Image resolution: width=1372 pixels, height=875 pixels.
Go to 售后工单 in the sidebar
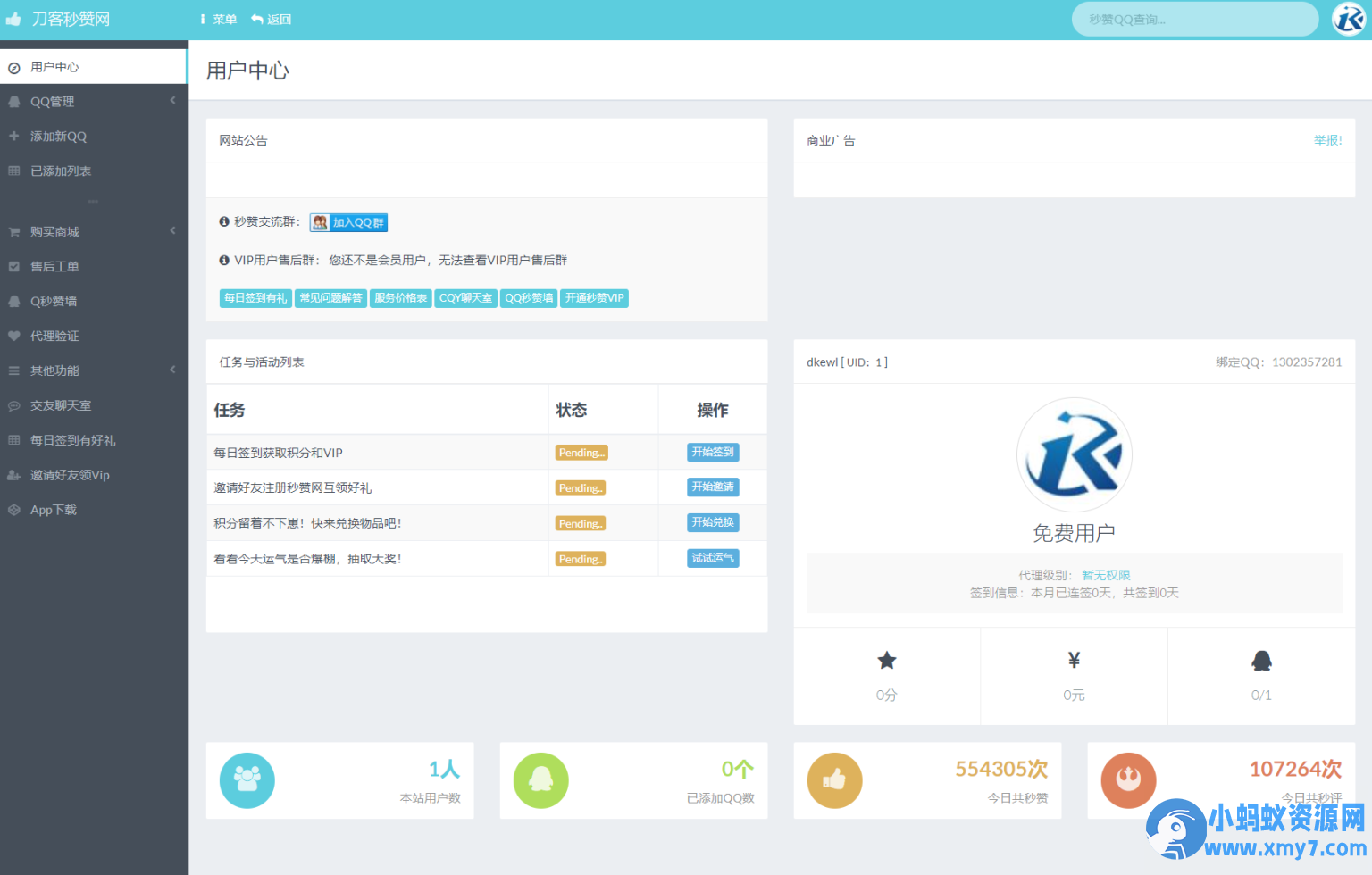[94, 266]
